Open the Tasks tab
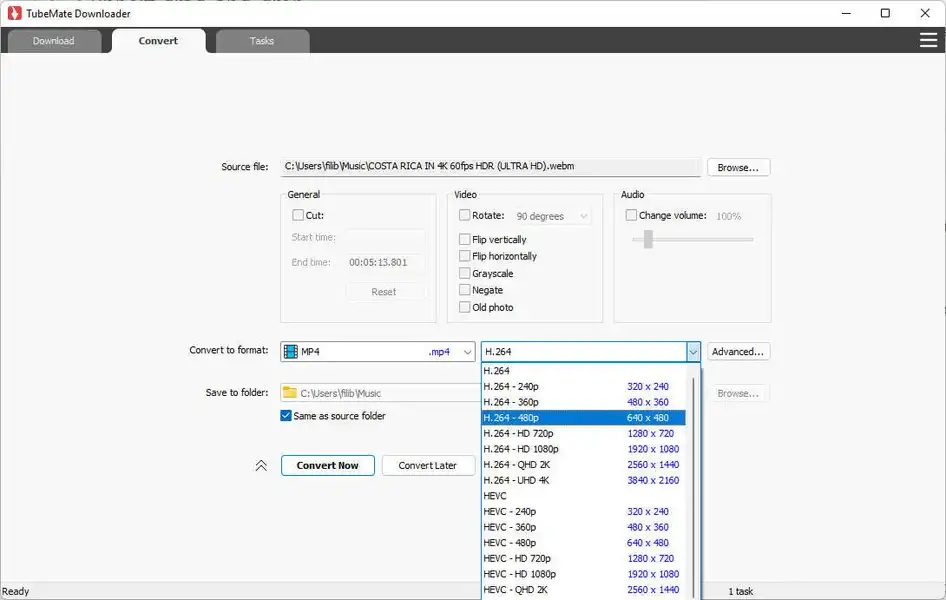The image size is (946, 600). pyautogui.click(x=262, y=41)
